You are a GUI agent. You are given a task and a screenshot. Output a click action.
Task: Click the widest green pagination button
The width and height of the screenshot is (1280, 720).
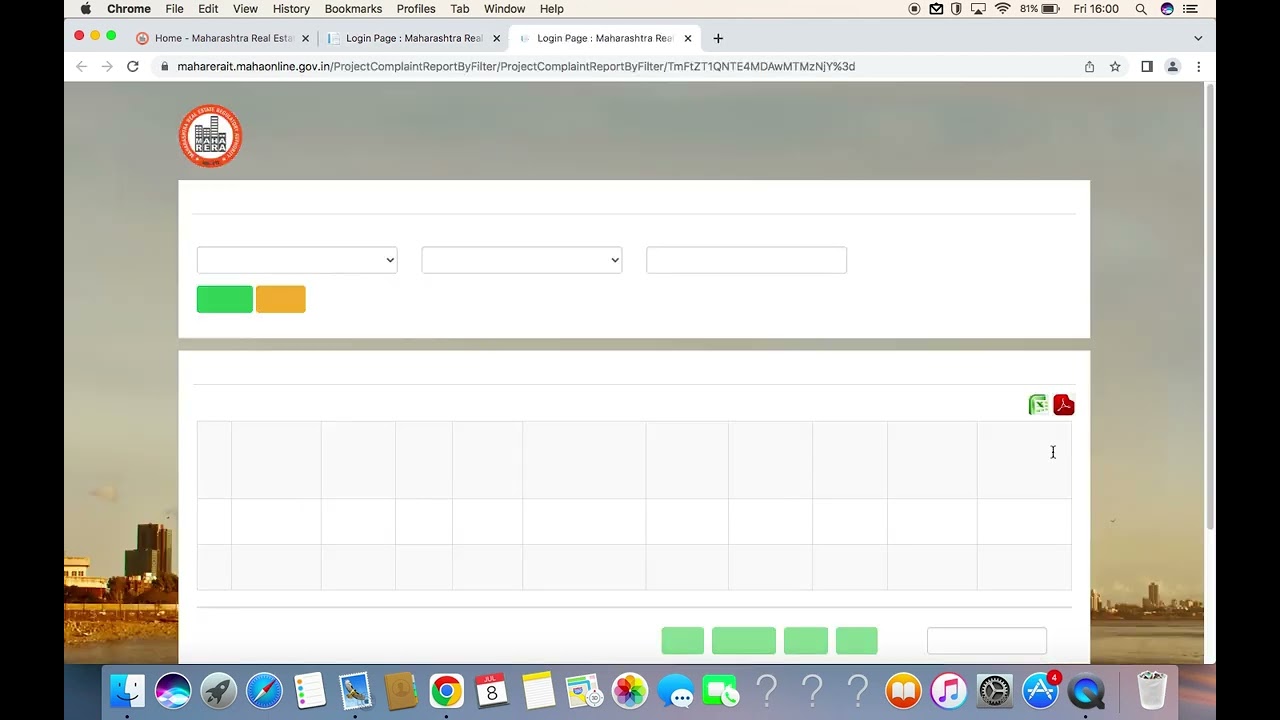[744, 641]
